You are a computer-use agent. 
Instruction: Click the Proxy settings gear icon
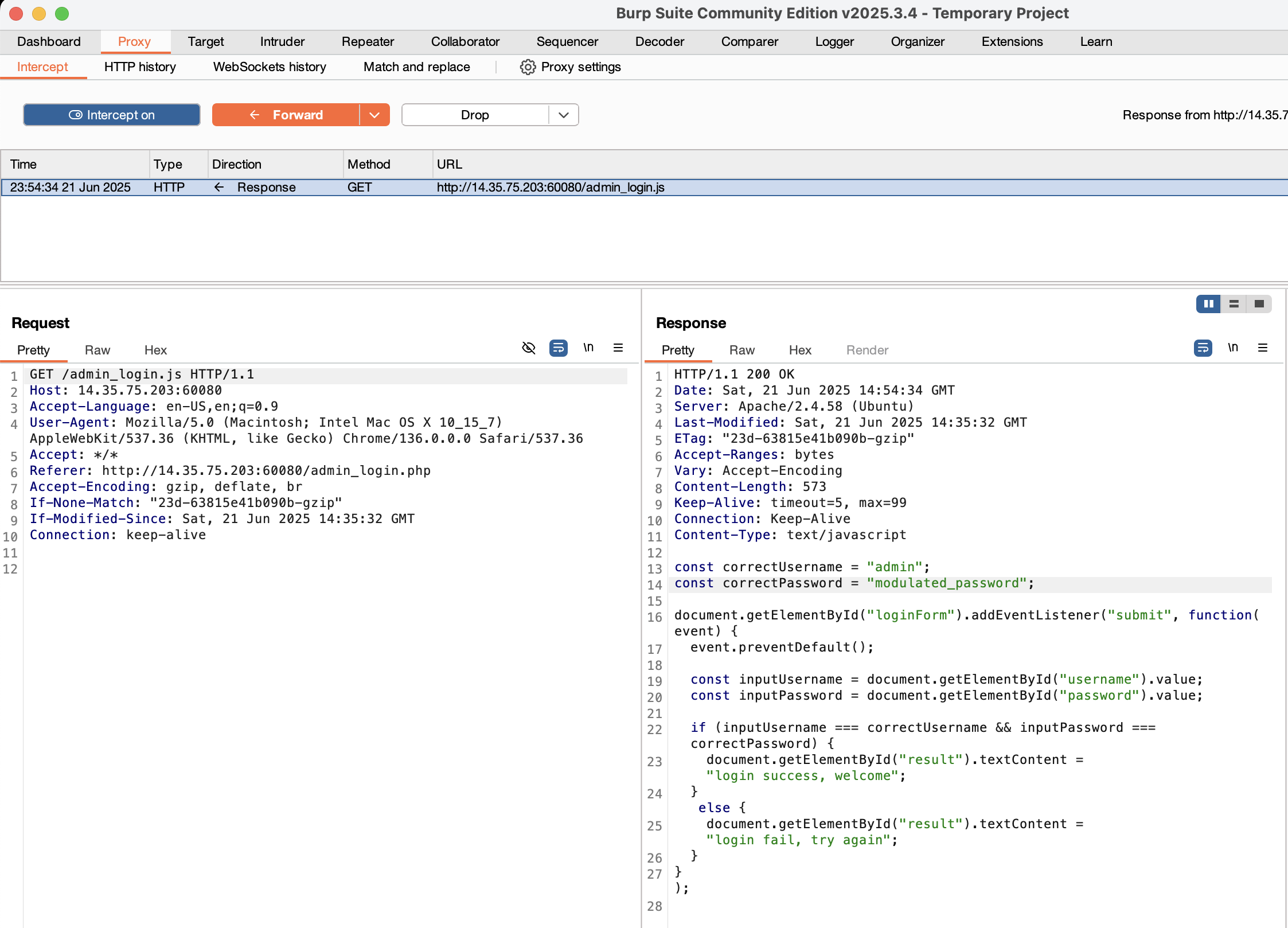pos(528,67)
